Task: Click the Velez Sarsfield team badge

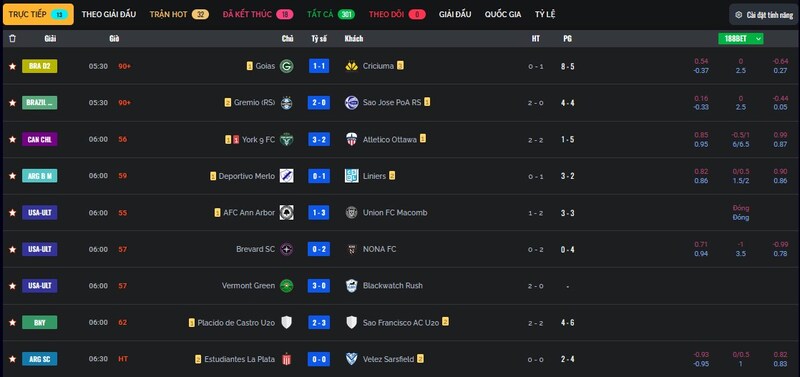Action: tap(352, 359)
